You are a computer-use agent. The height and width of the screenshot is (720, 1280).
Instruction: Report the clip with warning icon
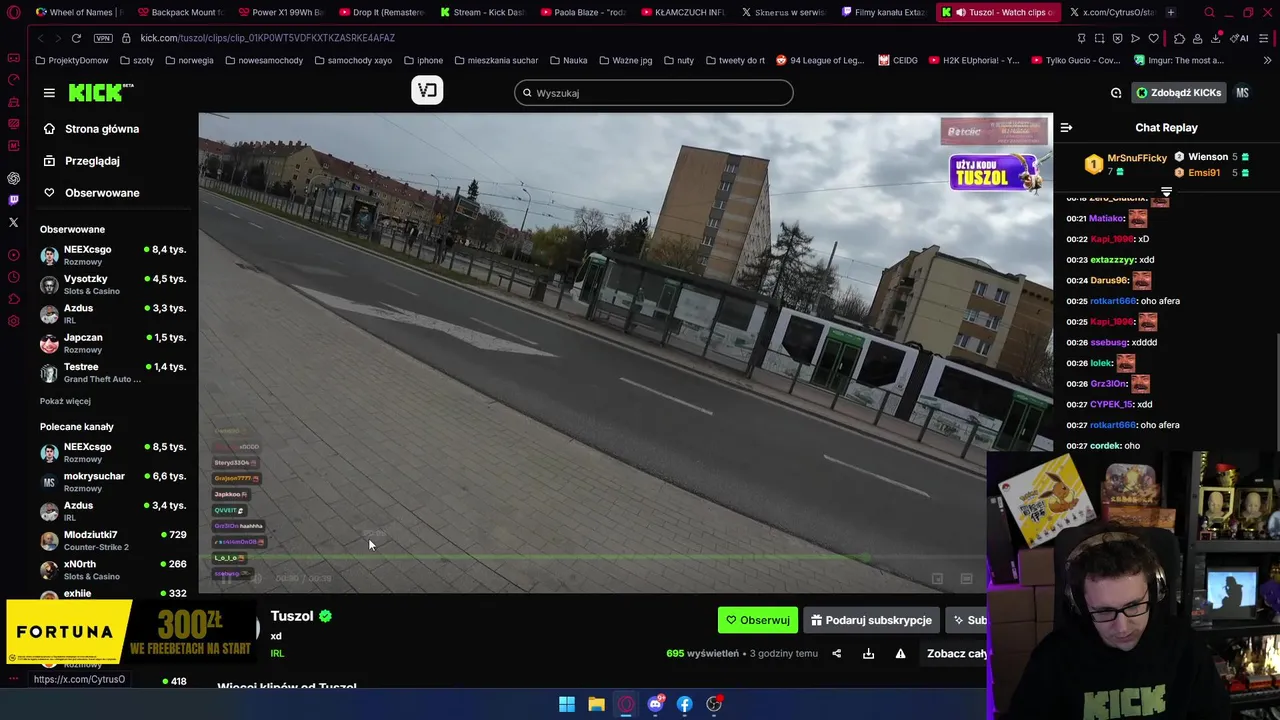[900, 654]
